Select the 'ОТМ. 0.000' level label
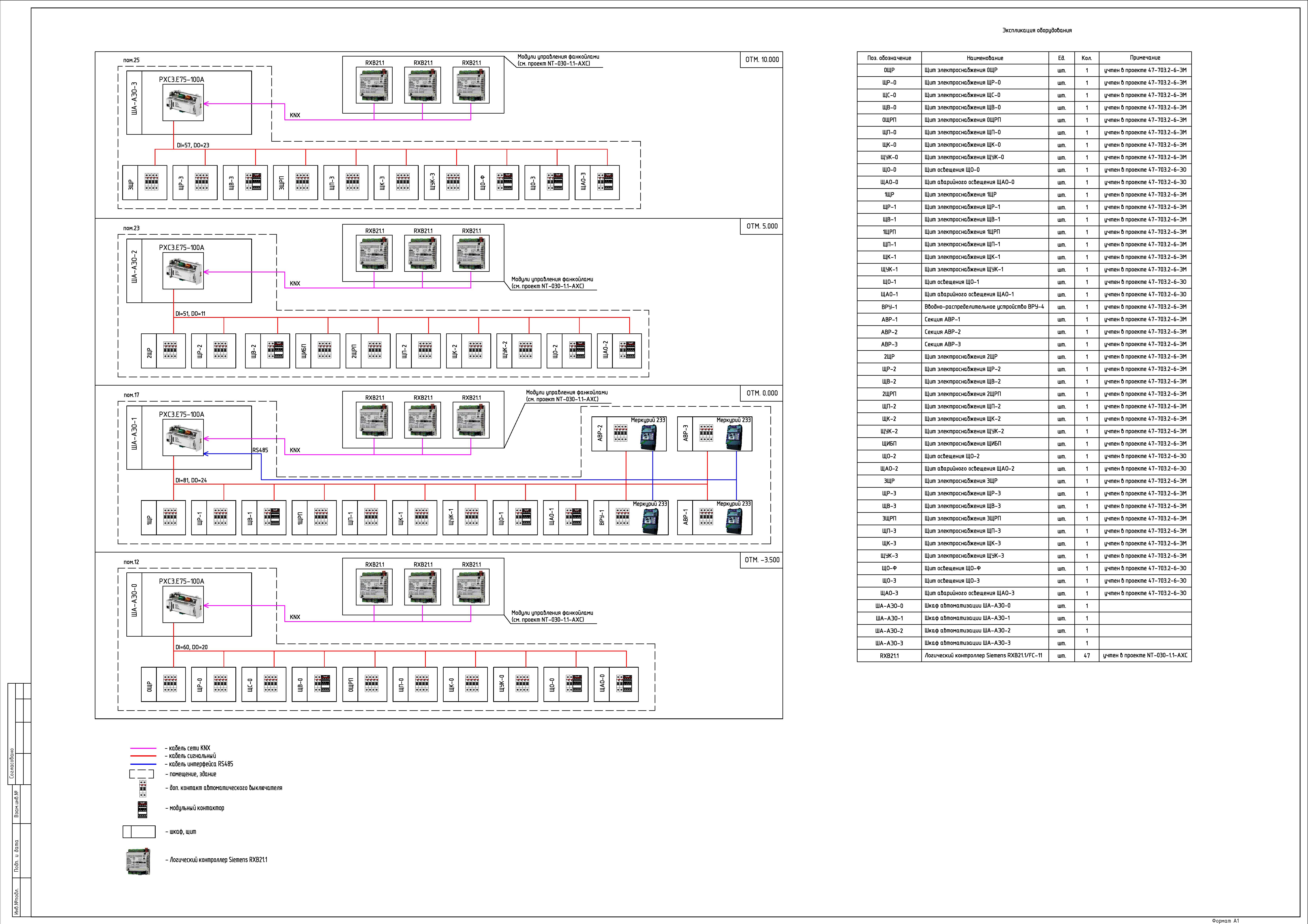Screen dimensions: 1308x924 [762, 393]
